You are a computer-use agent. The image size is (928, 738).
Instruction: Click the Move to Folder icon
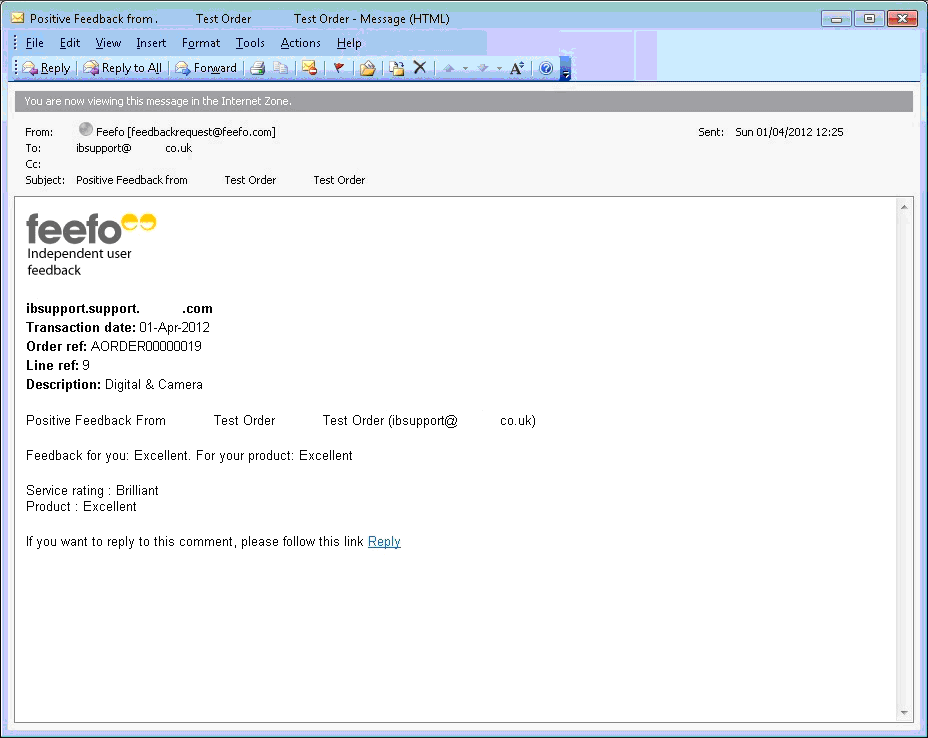(x=367, y=68)
